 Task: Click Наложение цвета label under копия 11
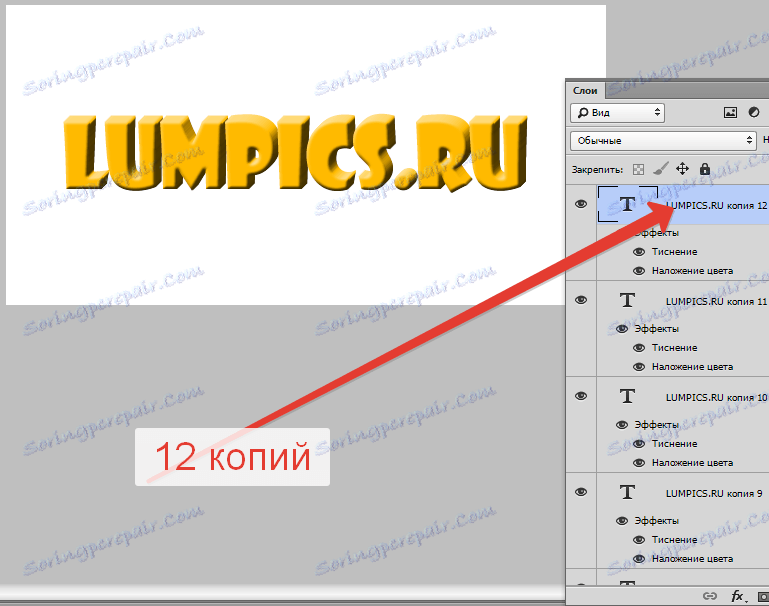click(692, 367)
